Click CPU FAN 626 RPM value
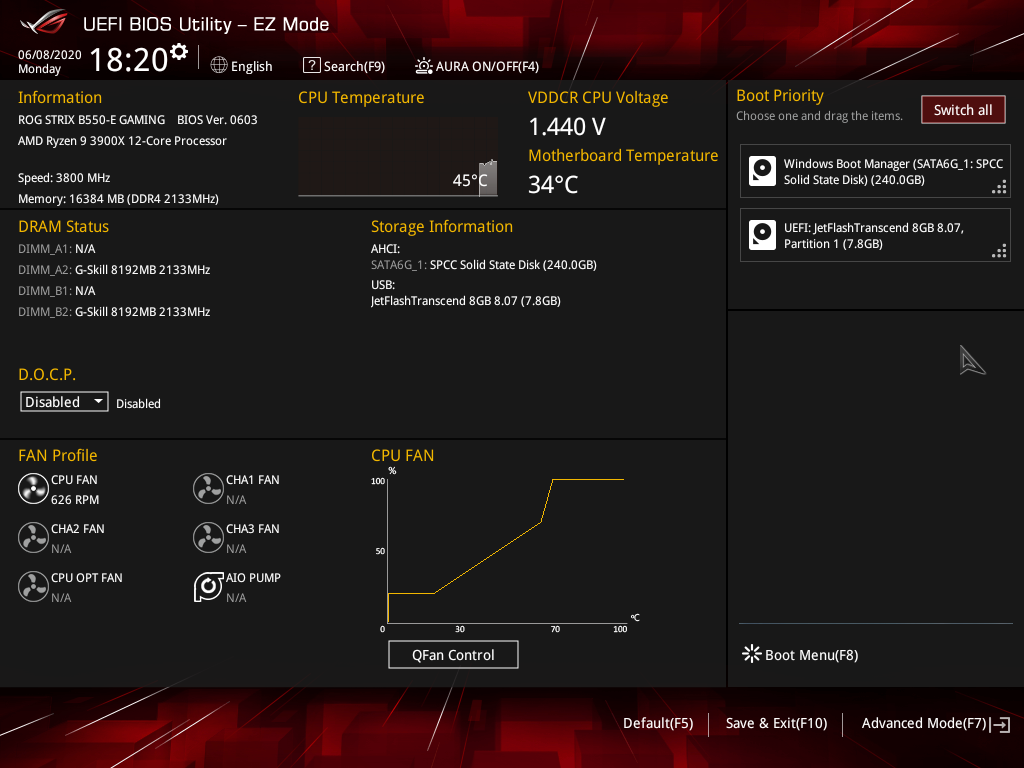 (75, 500)
